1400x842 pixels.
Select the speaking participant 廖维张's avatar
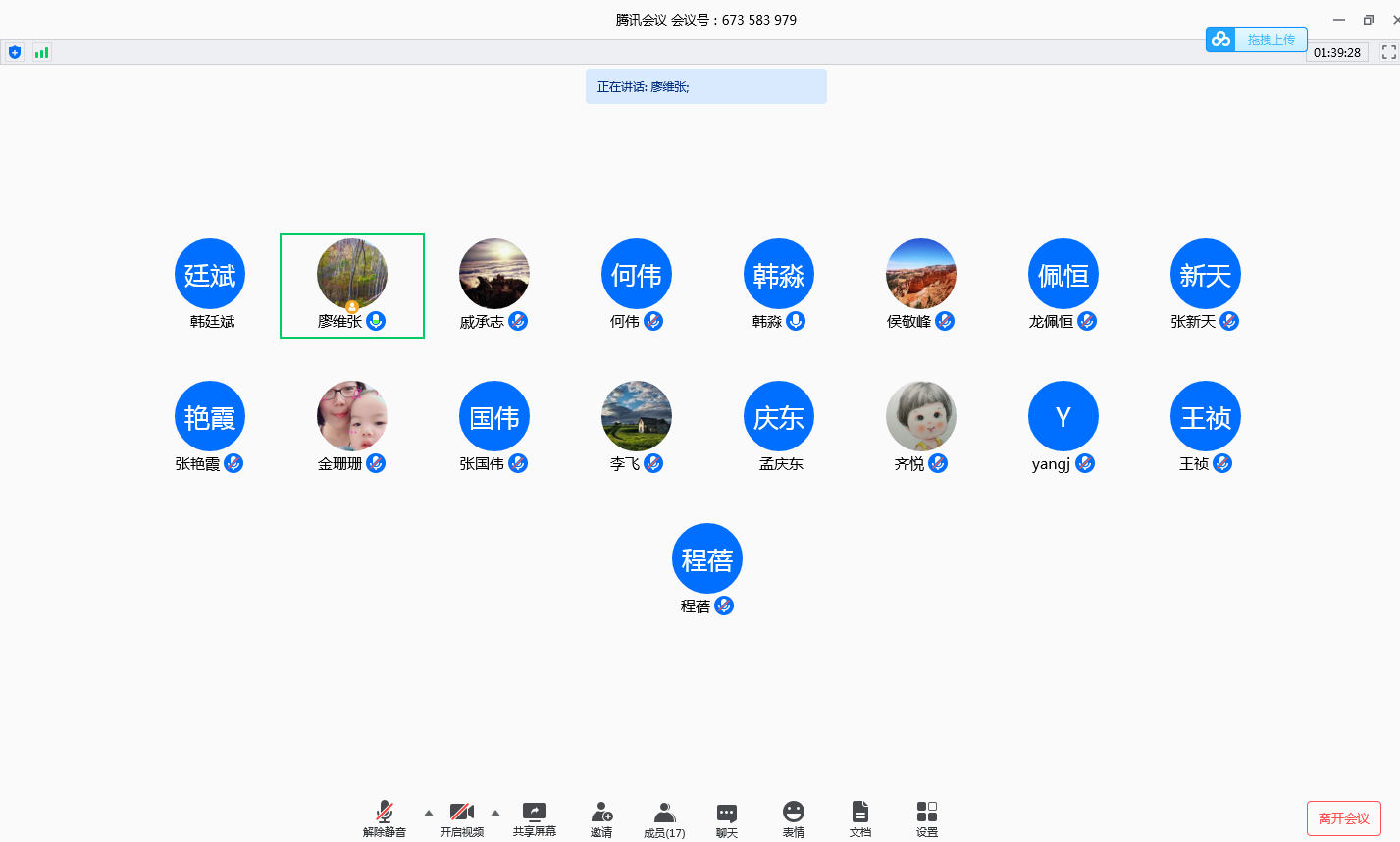pyautogui.click(x=352, y=274)
